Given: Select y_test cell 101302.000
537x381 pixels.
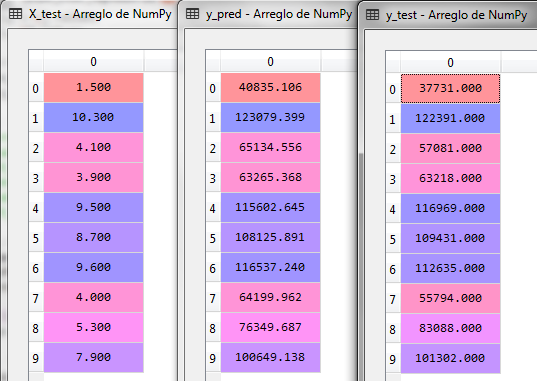Looking at the screenshot, I should click(451, 358).
